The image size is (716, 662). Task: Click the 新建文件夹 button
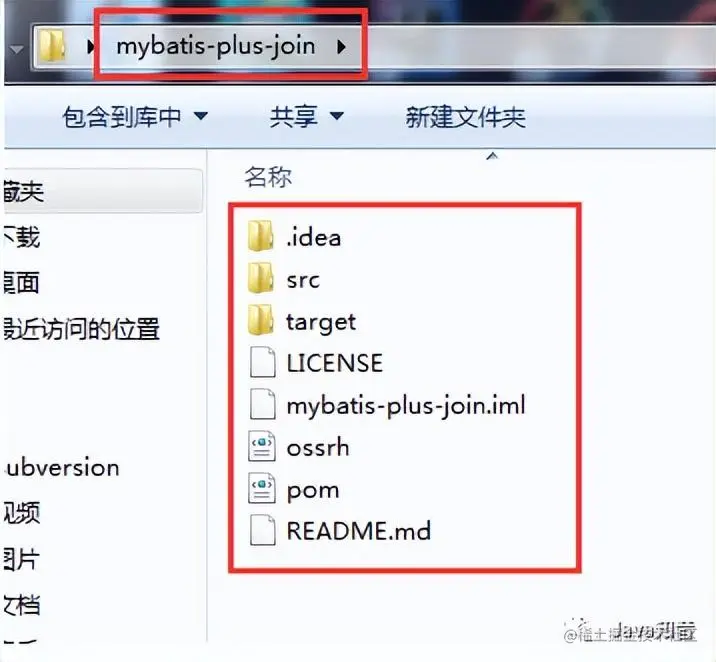[x=465, y=117]
